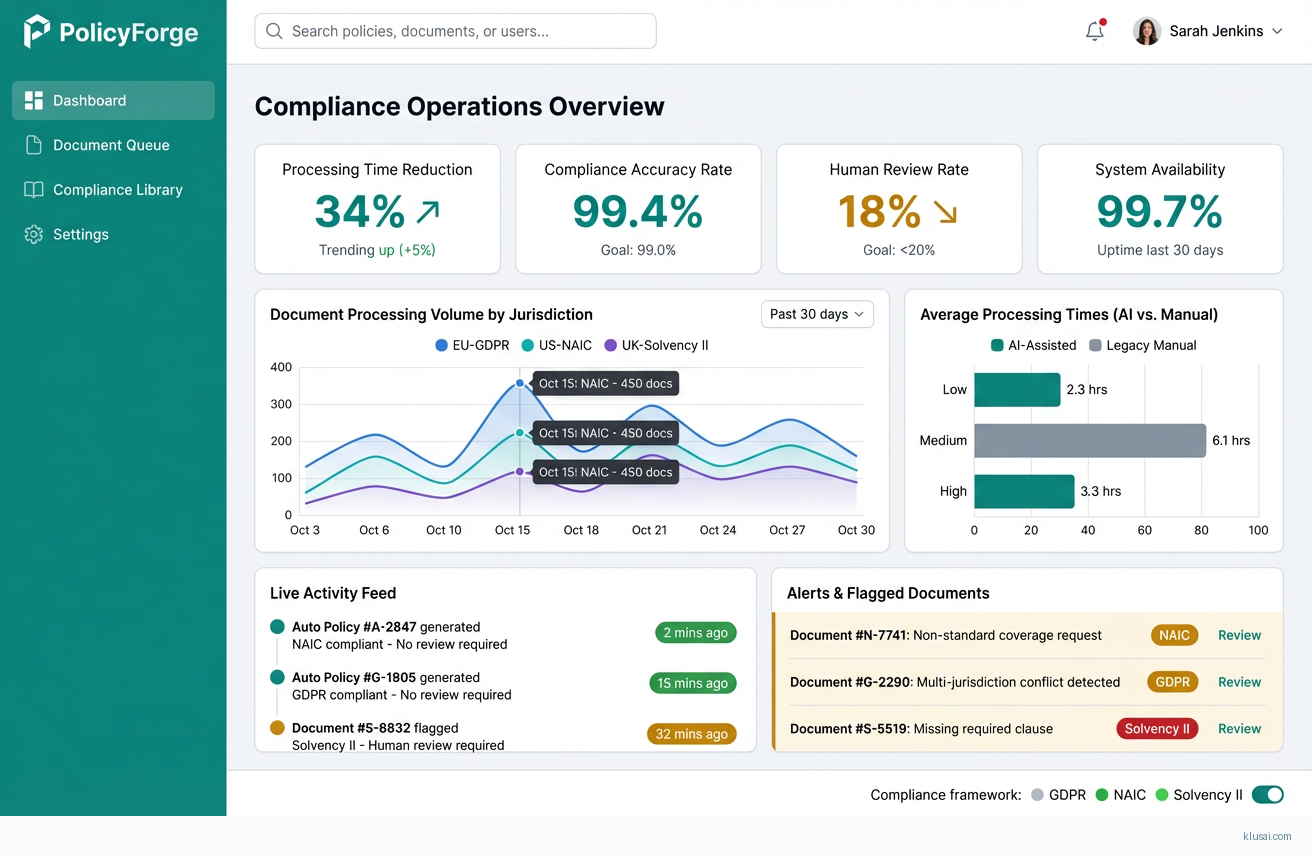The width and height of the screenshot is (1312, 856).
Task: Go to Document Queue menu item
Action: click(111, 145)
